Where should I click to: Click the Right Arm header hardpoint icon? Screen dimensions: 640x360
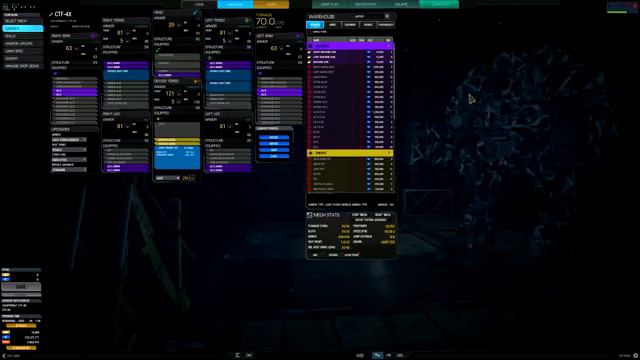pos(93,36)
